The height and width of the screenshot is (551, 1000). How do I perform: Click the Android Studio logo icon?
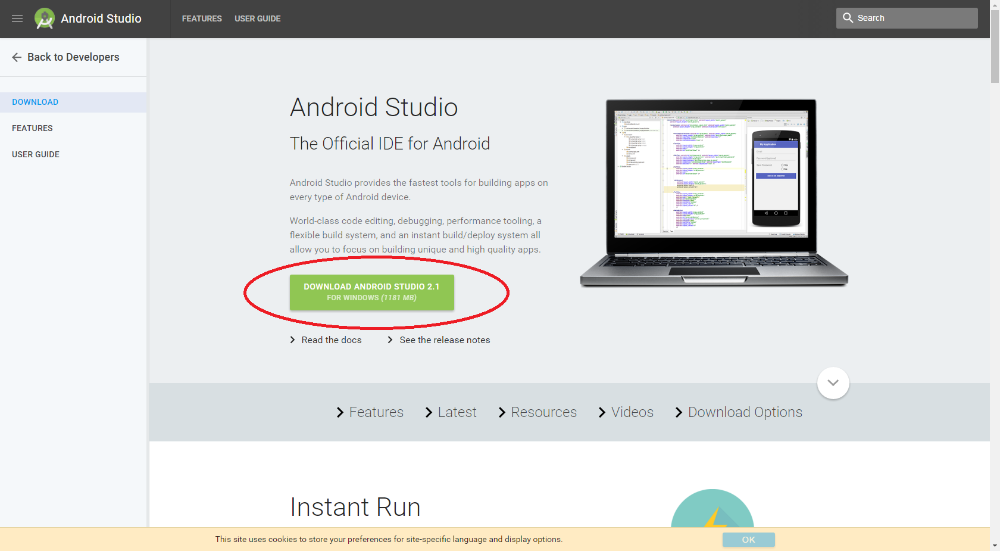coord(45,18)
